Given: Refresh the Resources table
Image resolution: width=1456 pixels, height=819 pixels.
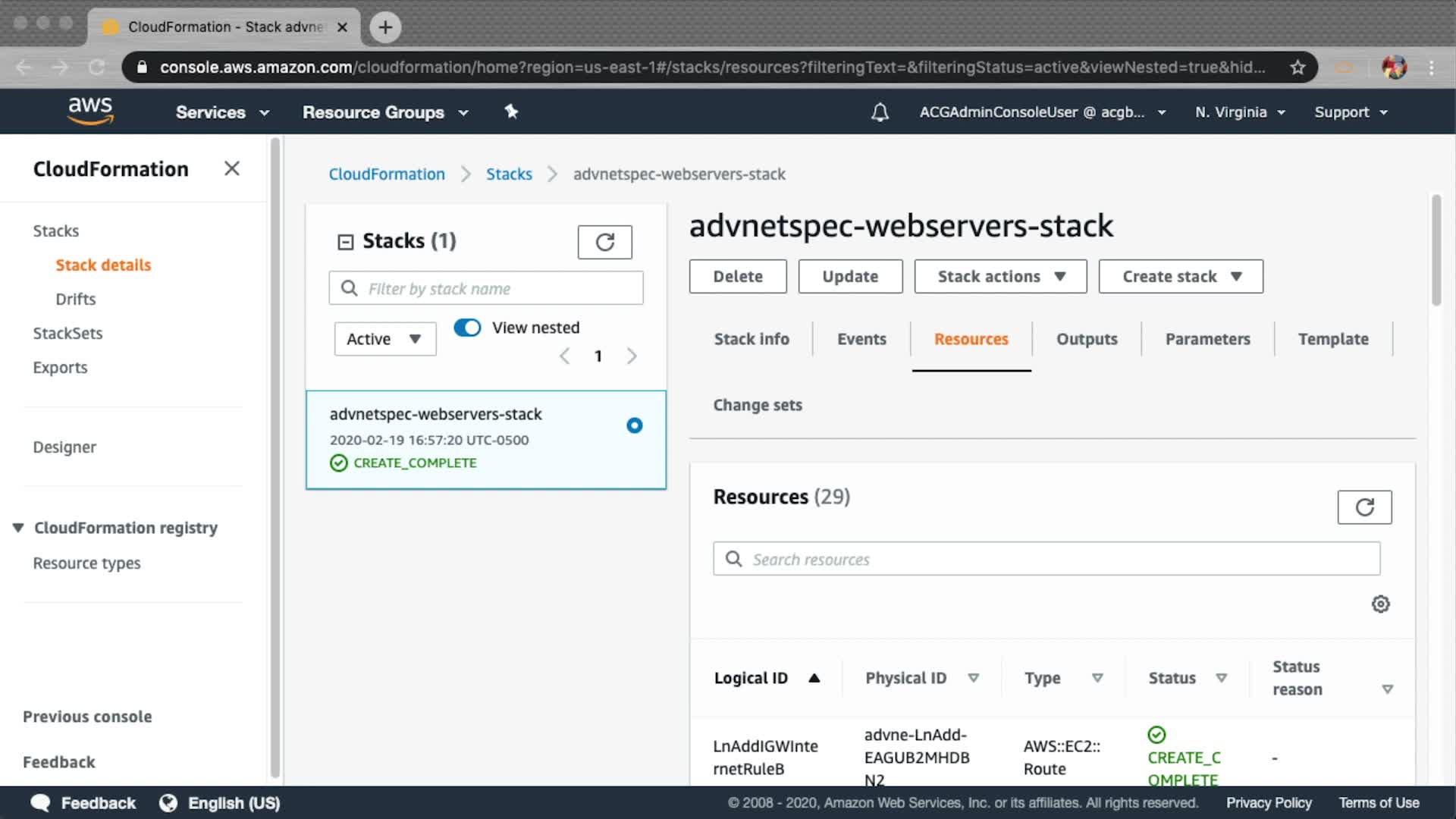Looking at the screenshot, I should click(1364, 507).
